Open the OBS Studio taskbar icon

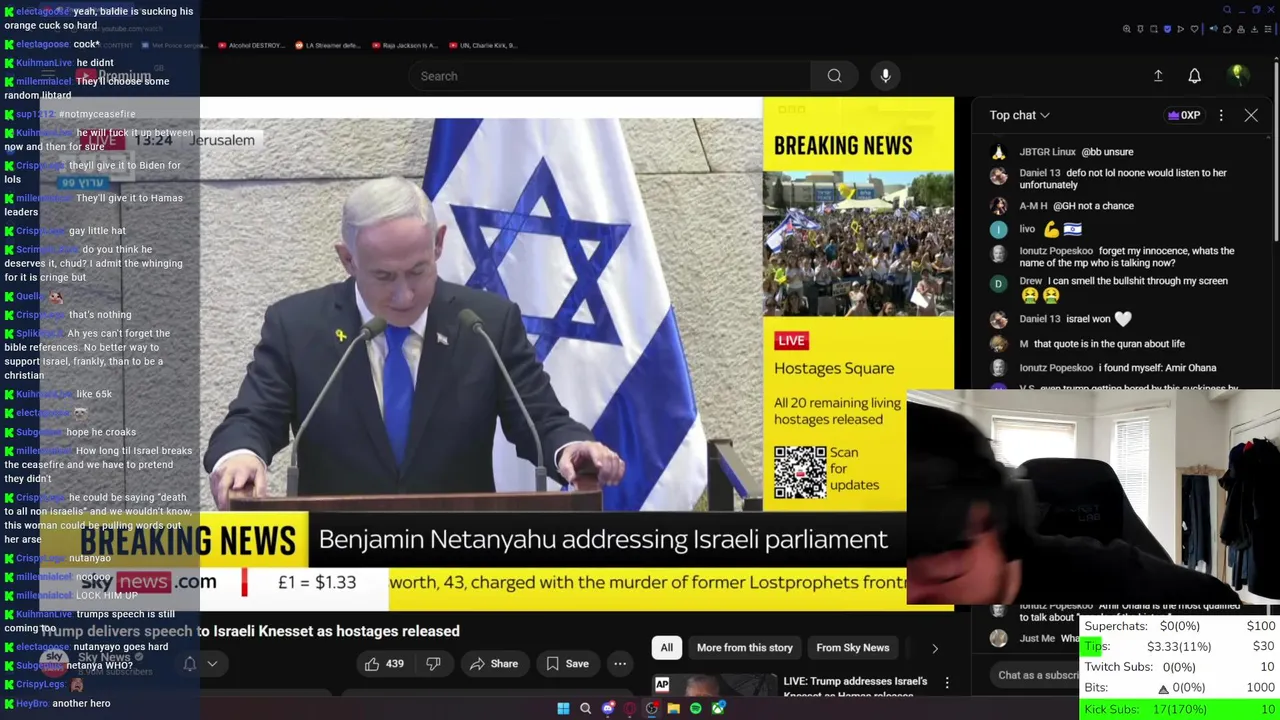click(x=651, y=709)
